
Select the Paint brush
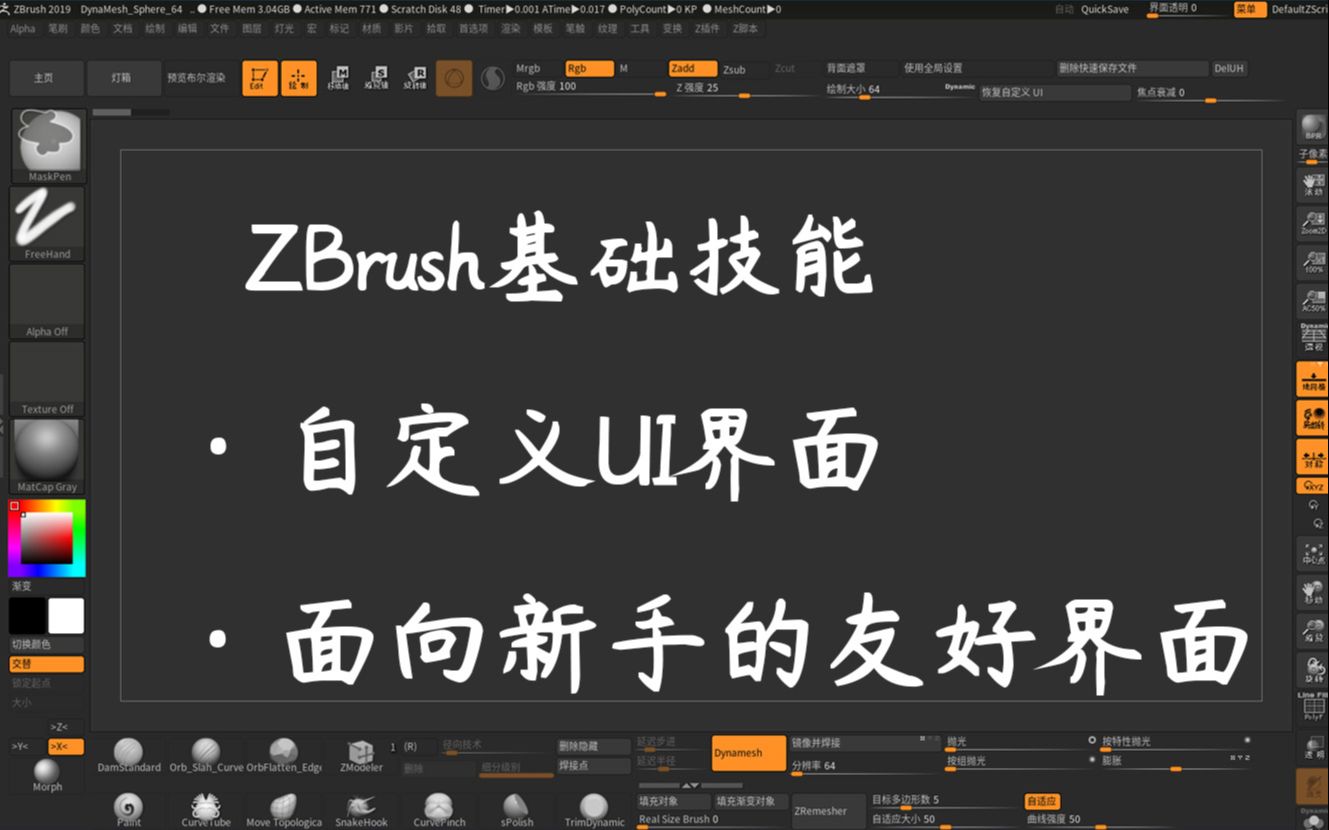pos(128,811)
